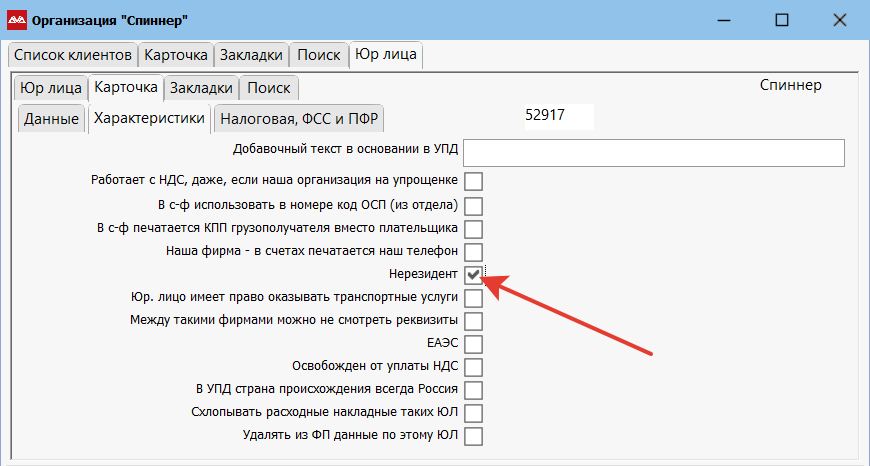This screenshot has width=870, height=466.
Task: Click the 52917 ID number field
Action: [x=557, y=115]
